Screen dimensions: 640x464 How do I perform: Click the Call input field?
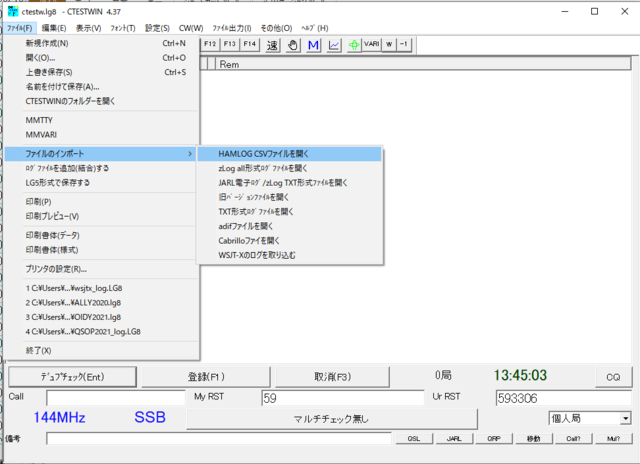116,398
